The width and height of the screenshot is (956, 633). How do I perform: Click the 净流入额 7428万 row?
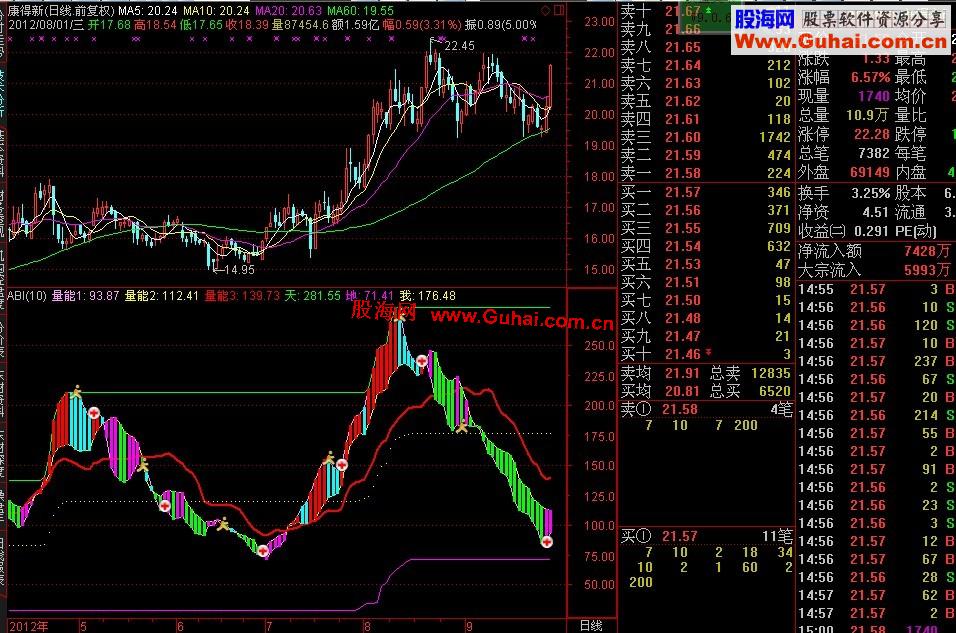pyautogui.click(x=876, y=251)
